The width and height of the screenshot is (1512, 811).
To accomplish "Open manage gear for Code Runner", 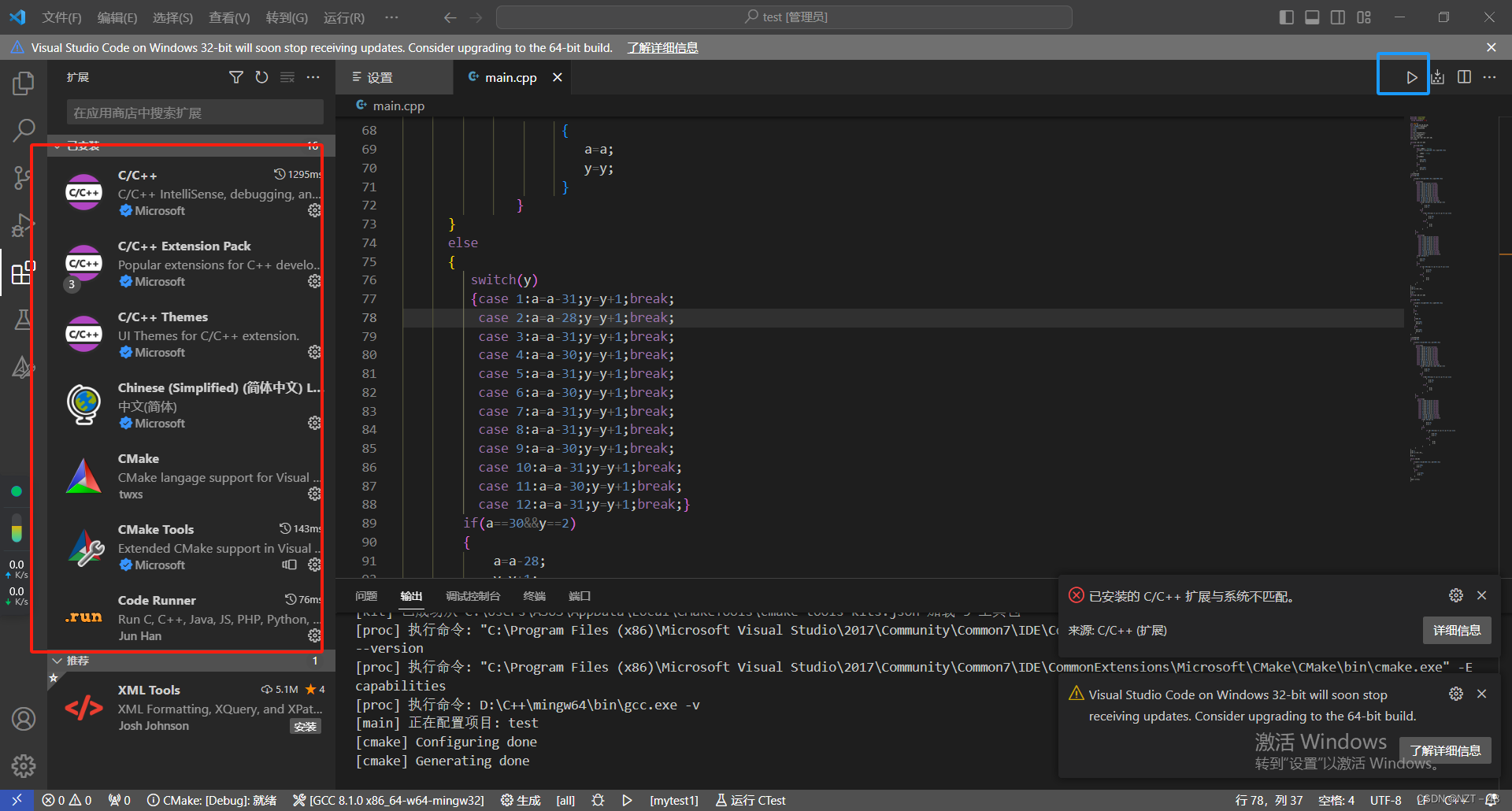I will [x=314, y=635].
